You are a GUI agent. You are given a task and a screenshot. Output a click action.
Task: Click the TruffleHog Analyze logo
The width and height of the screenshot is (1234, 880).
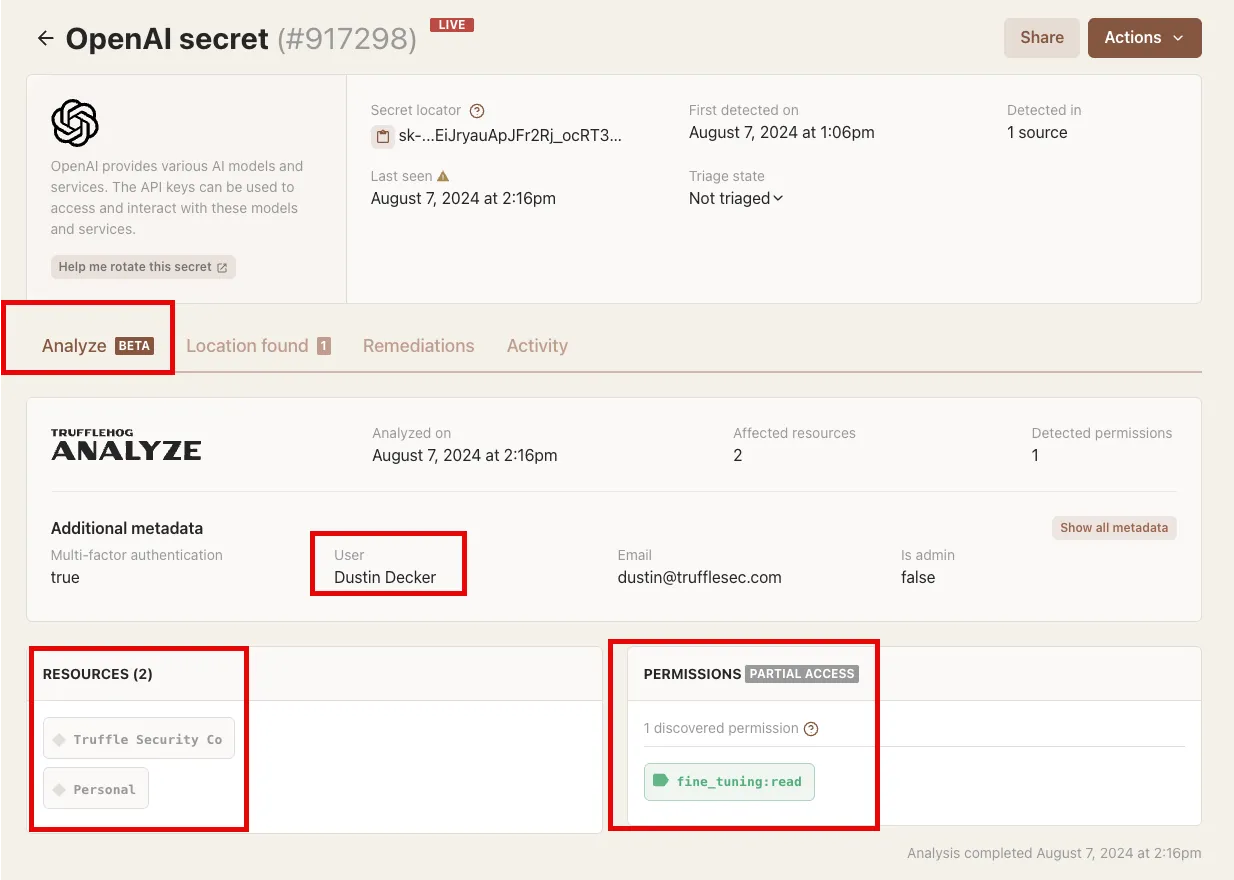pyautogui.click(x=126, y=445)
